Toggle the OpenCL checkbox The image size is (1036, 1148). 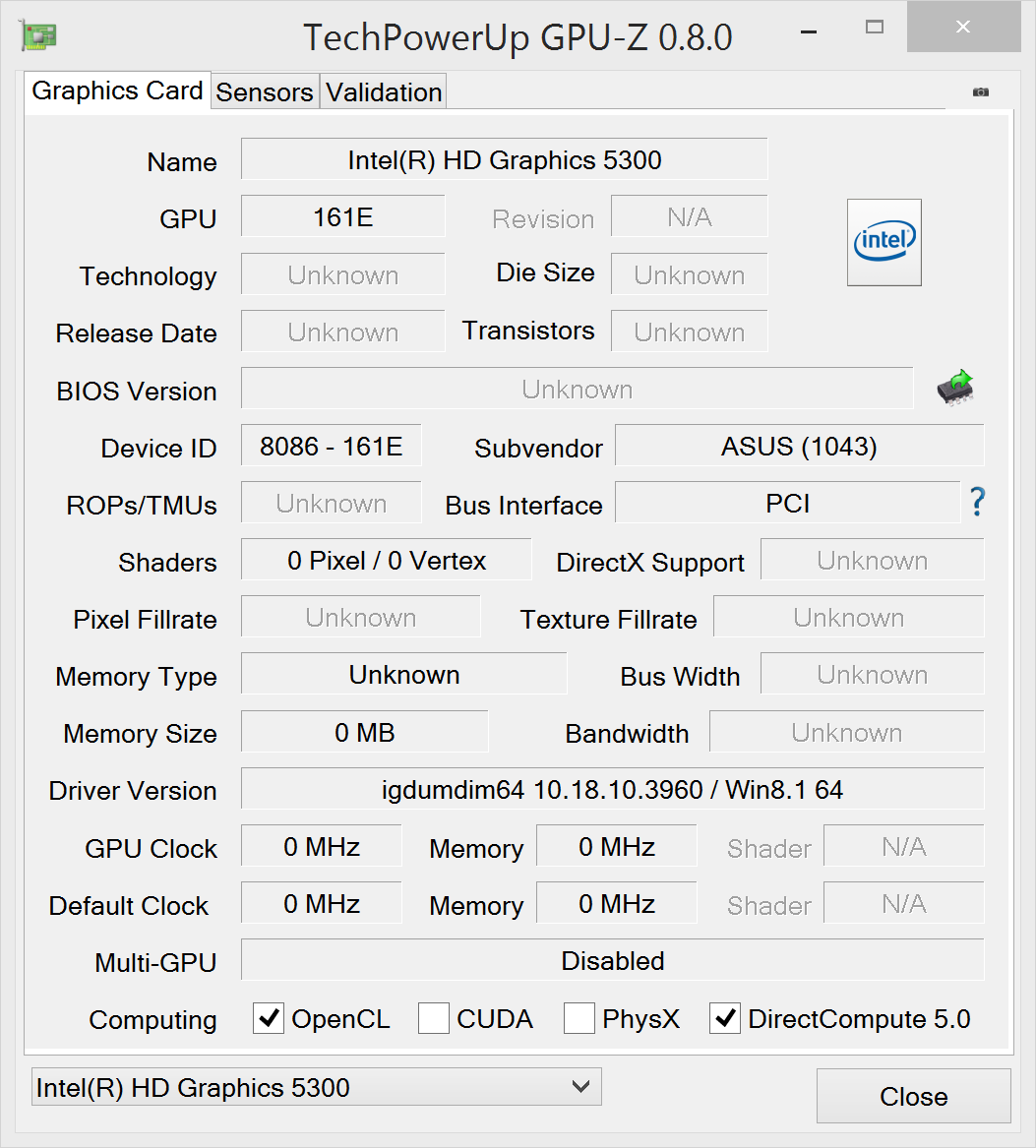(269, 1019)
